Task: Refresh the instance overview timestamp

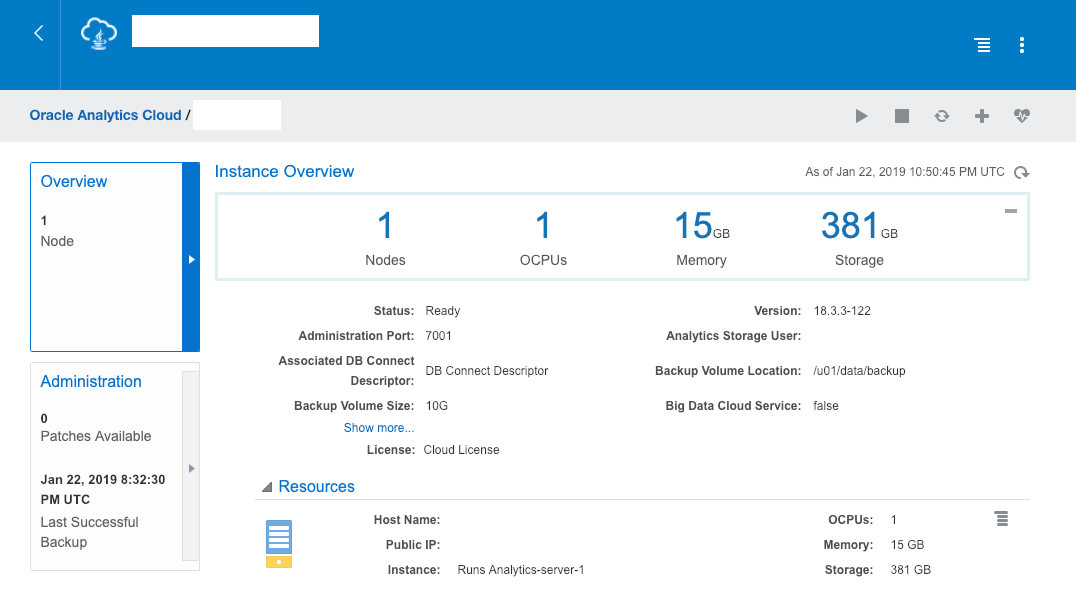Action: coord(1021,173)
